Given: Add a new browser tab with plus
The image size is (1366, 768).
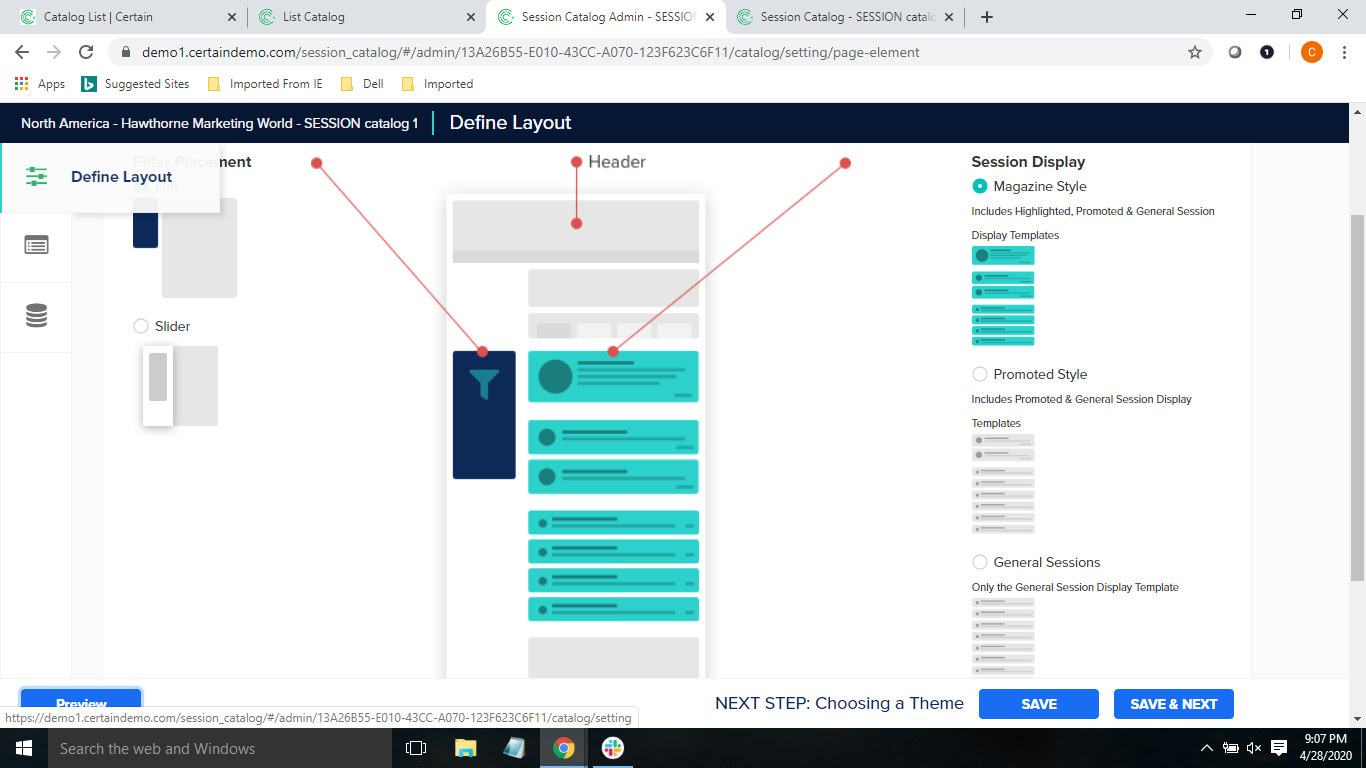Looking at the screenshot, I should point(987,17).
